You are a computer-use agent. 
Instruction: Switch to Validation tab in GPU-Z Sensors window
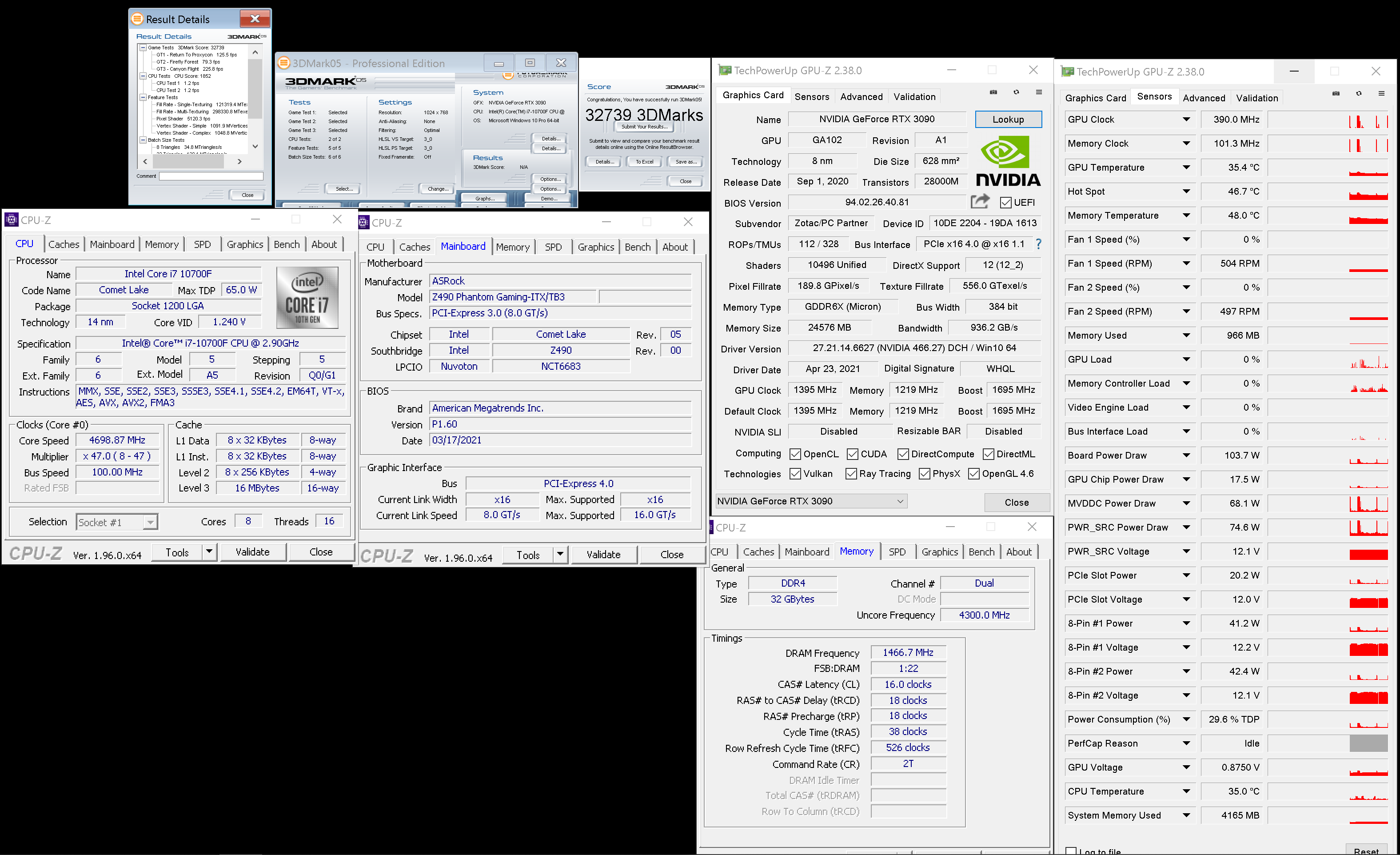point(1257,98)
